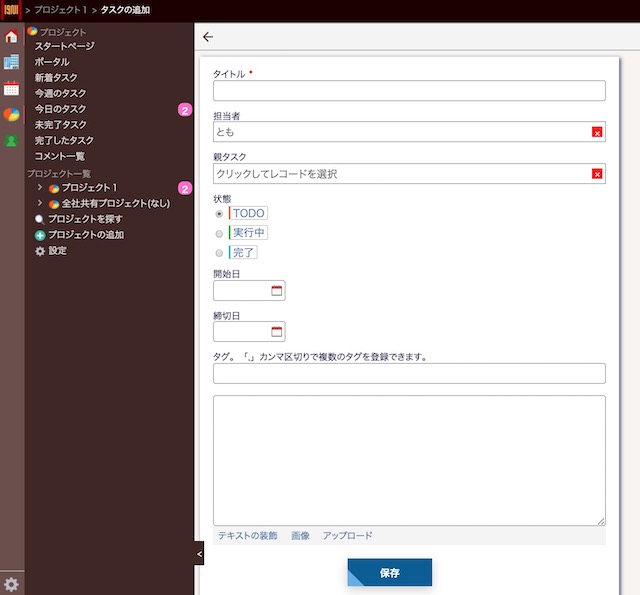
Task: Click the プロジェクト header at sidebar top
Action: (x=63, y=32)
